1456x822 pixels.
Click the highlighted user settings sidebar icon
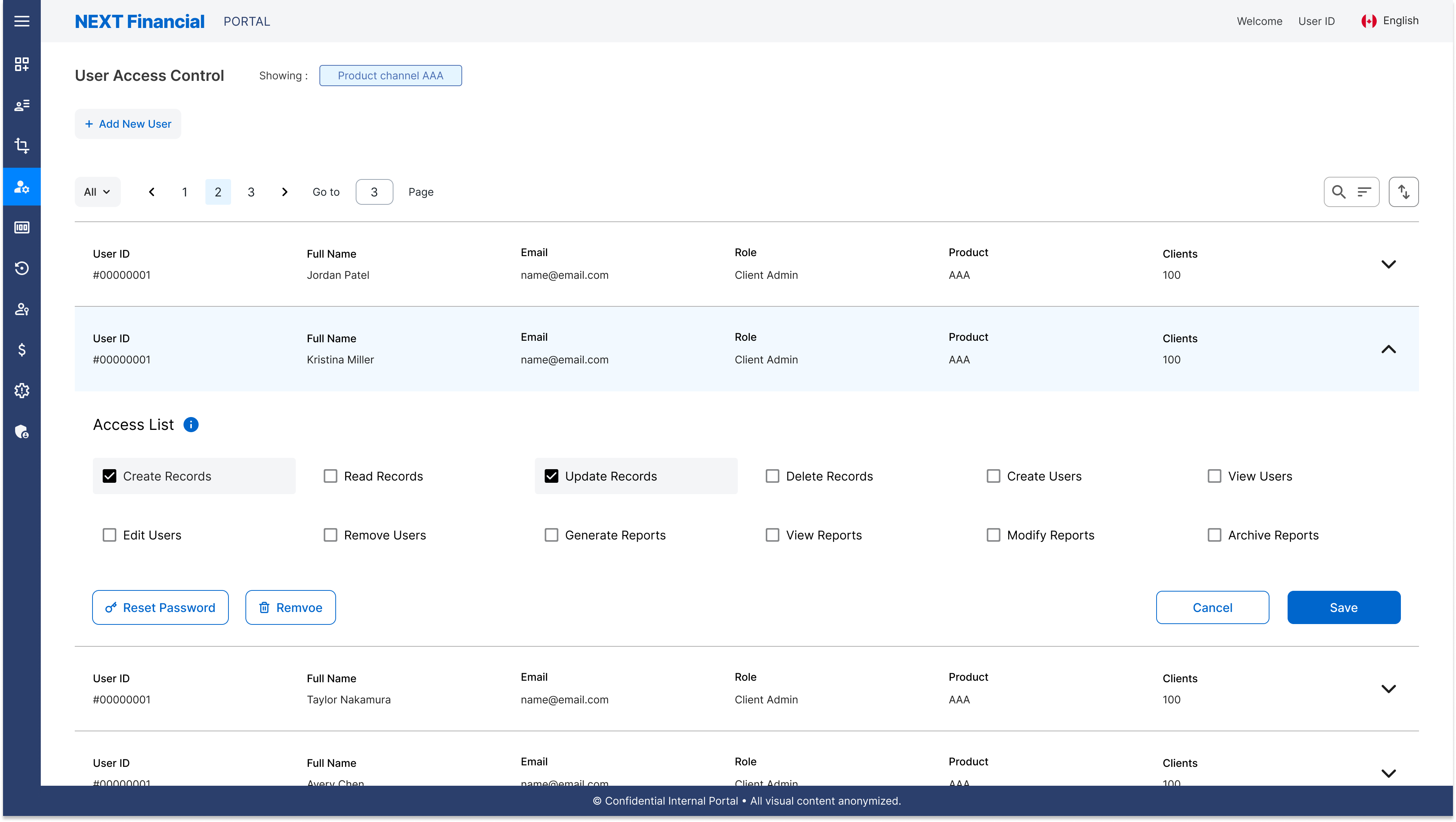point(22,187)
